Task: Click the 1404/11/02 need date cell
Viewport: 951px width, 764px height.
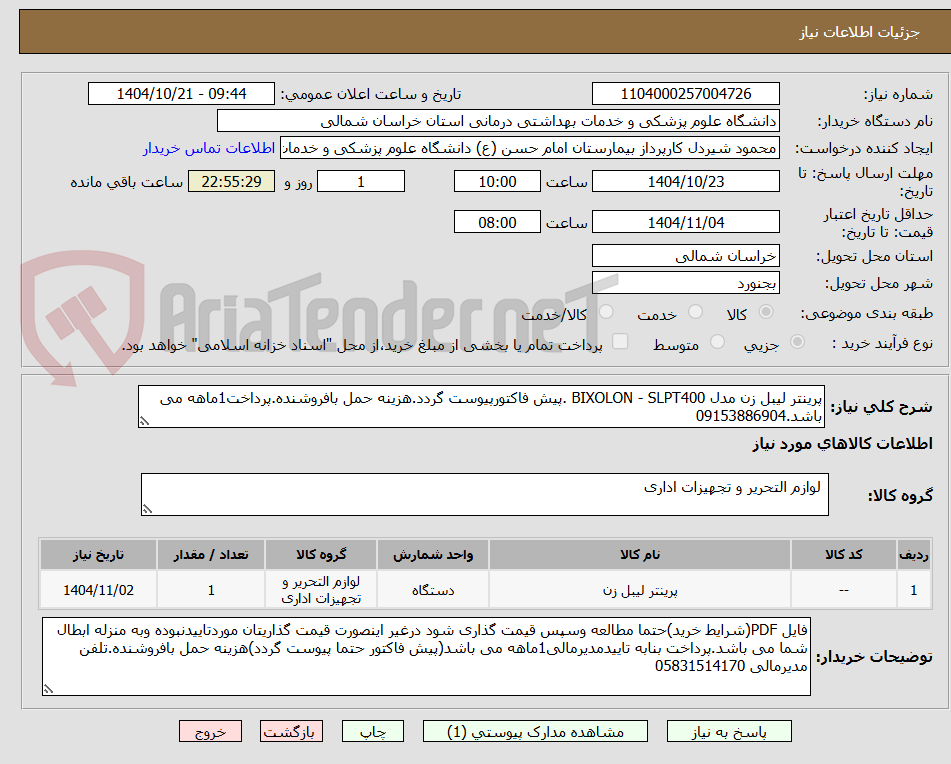Action: (x=98, y=590)
